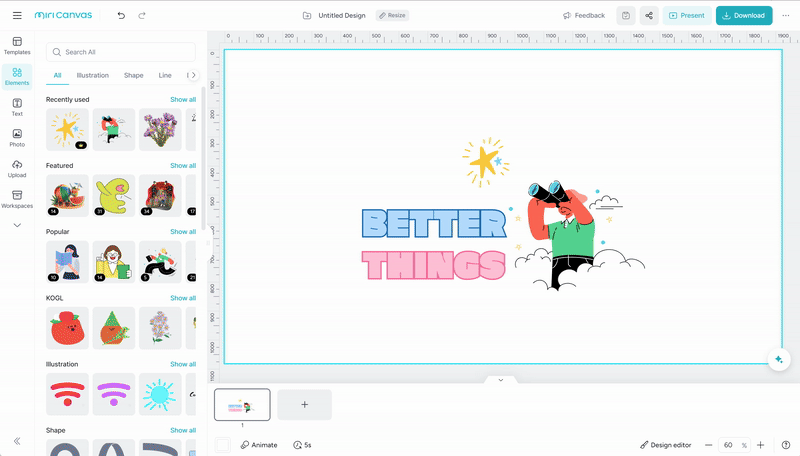
Task: Open the Text sidebar panel
Action: [17, 107]
